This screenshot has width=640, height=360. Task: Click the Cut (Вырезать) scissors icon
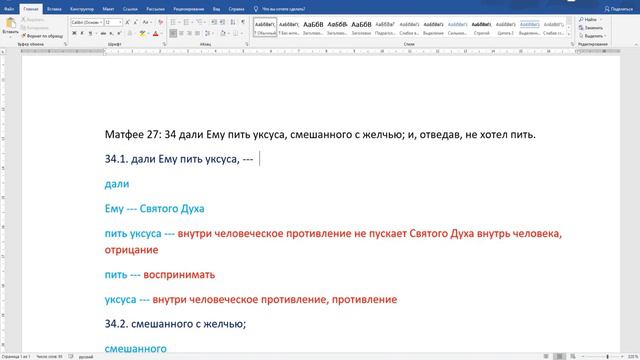[24, 20]
